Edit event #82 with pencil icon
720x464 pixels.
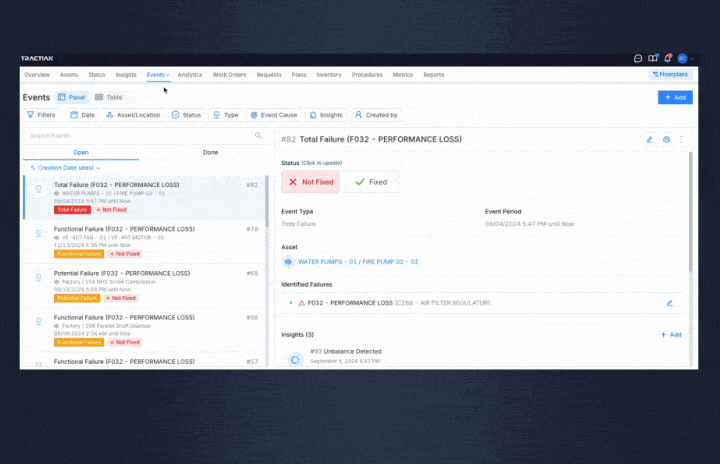click(649, 140)
